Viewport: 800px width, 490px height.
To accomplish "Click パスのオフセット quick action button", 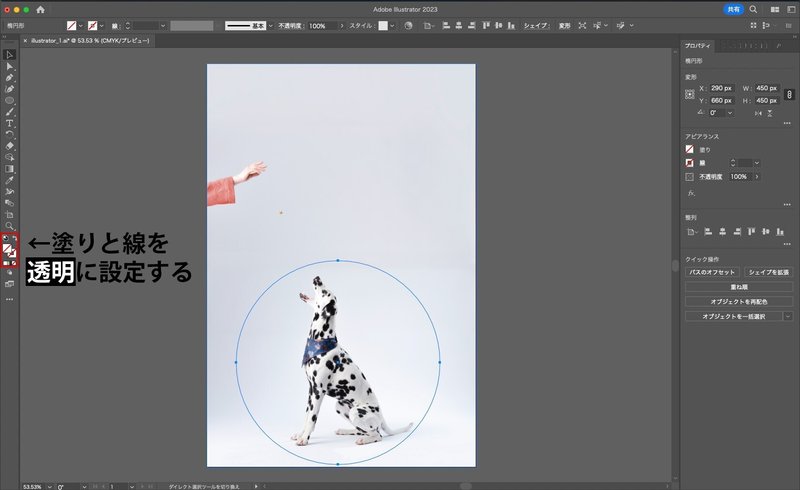I will pyautogui.click(x=712, y=272).
